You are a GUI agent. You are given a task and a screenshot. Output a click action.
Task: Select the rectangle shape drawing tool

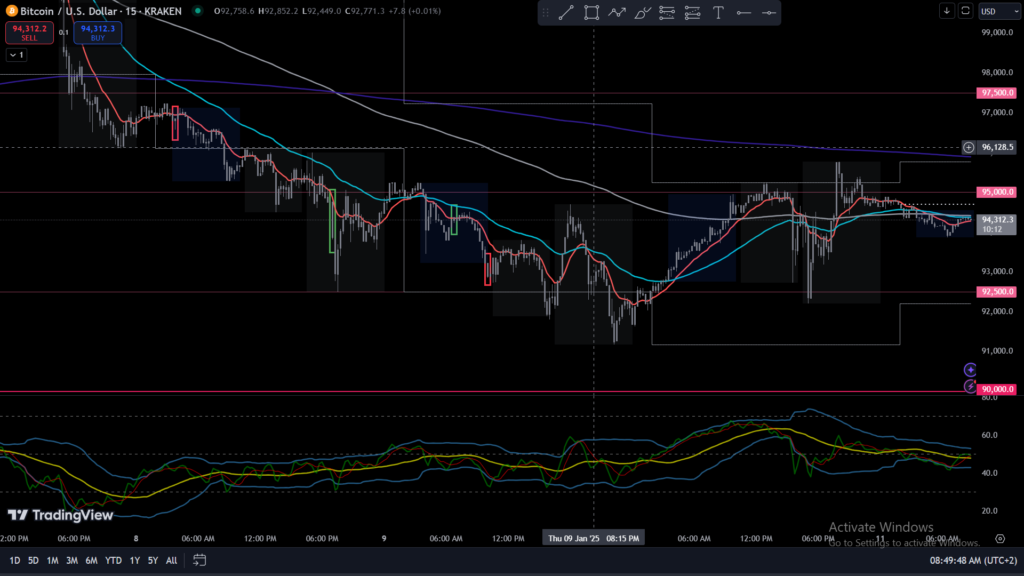591,13
